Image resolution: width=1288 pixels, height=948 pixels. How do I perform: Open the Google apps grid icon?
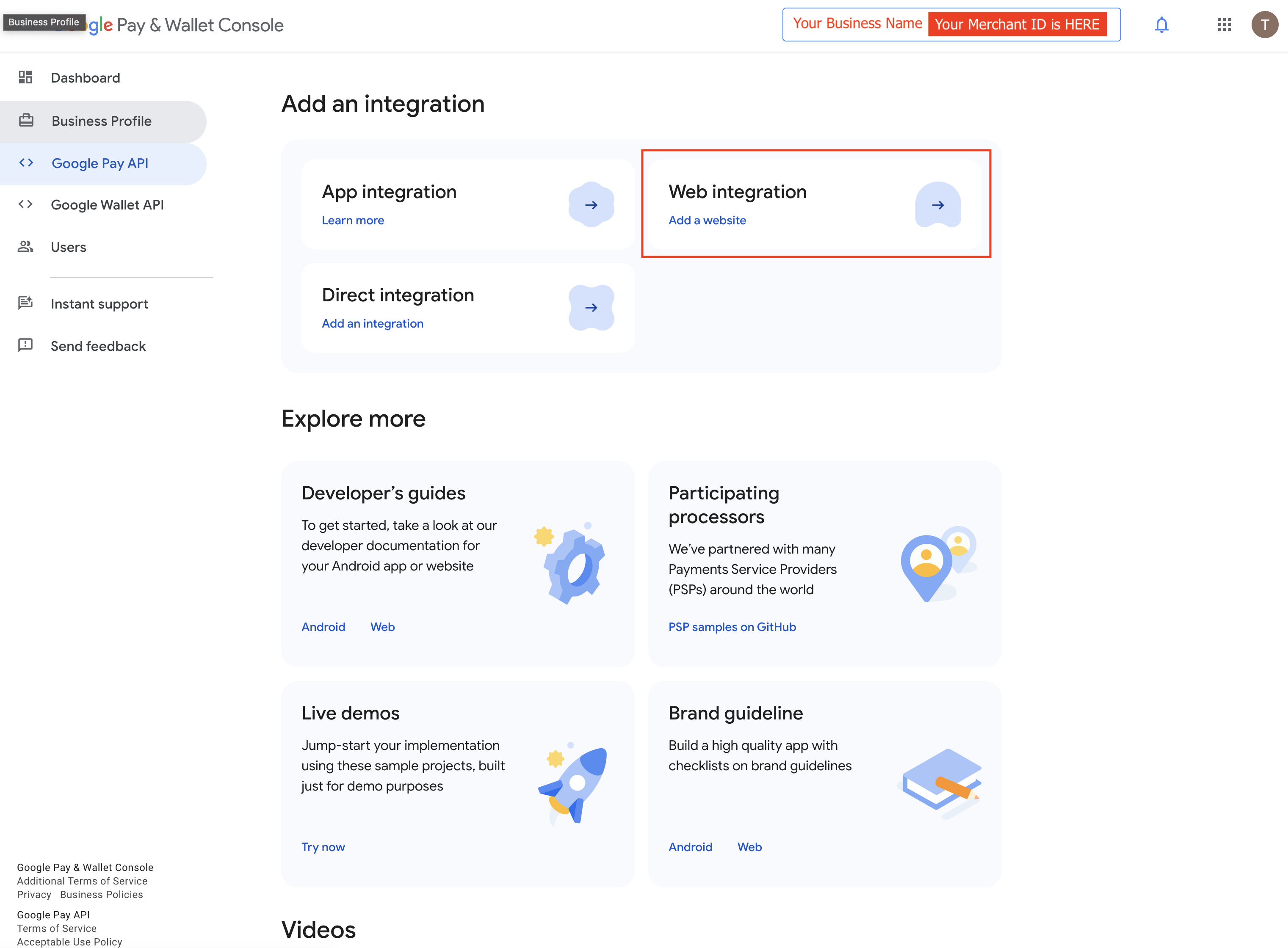[1224, 25]
